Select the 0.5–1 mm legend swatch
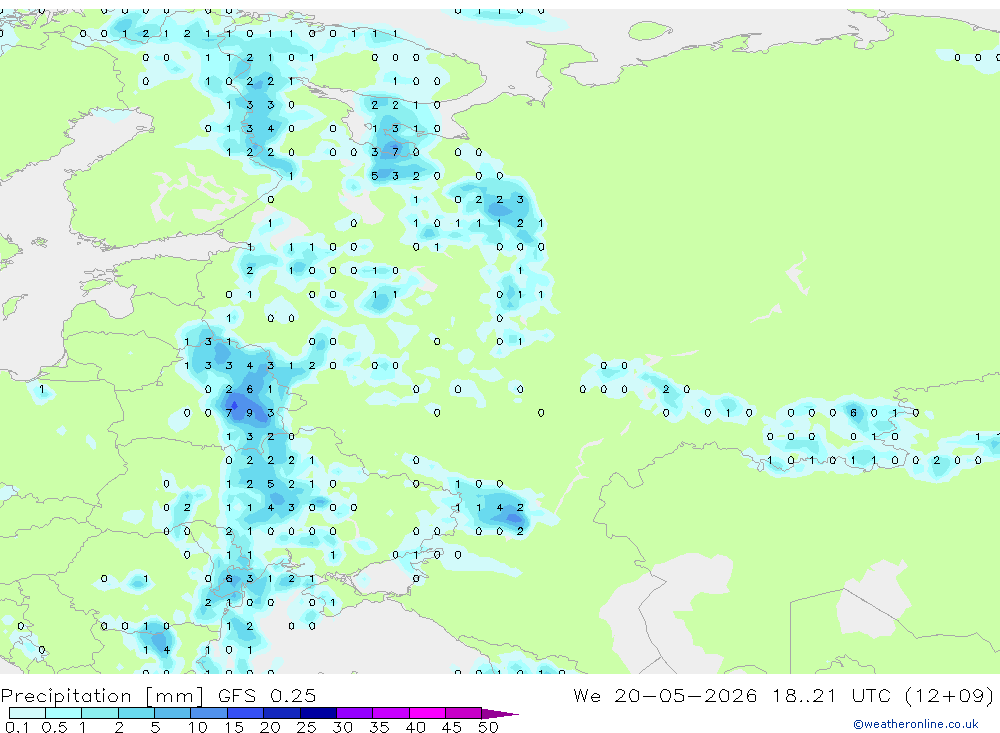Image resolution: width=1000 pixels, height=733 pixels. (64, 713)
